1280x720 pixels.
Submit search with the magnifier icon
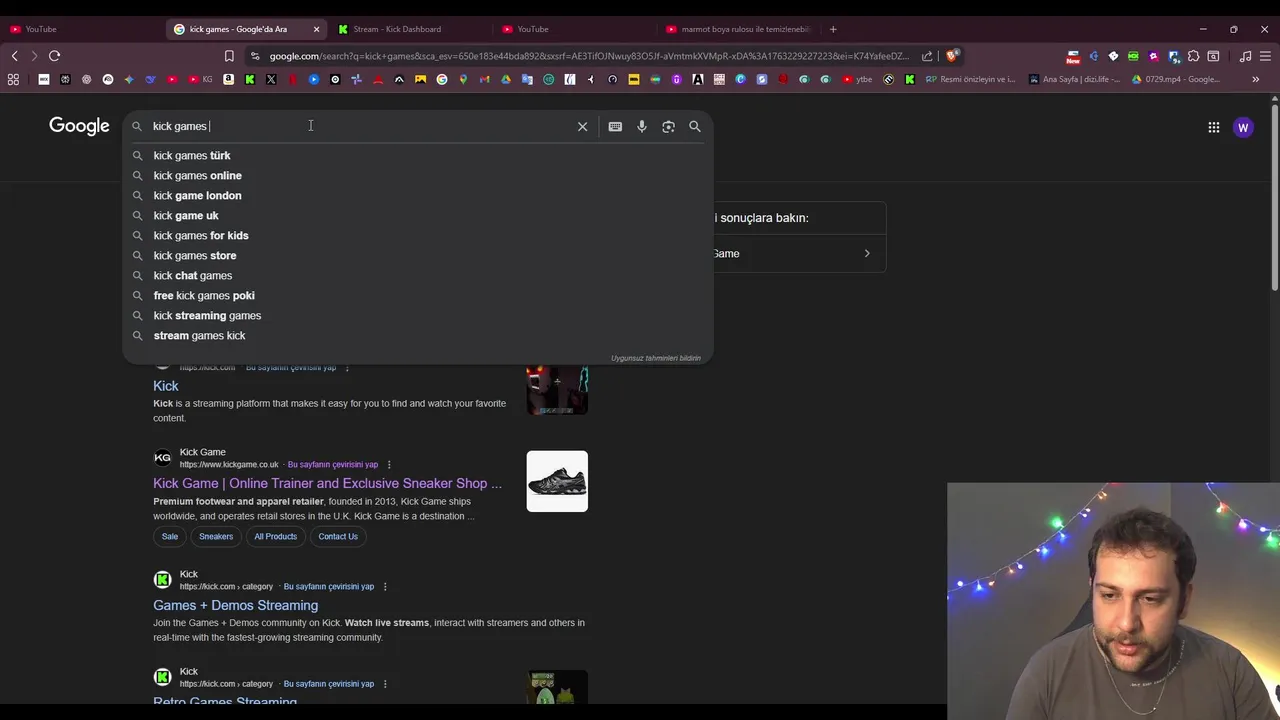tap(695, 126)
